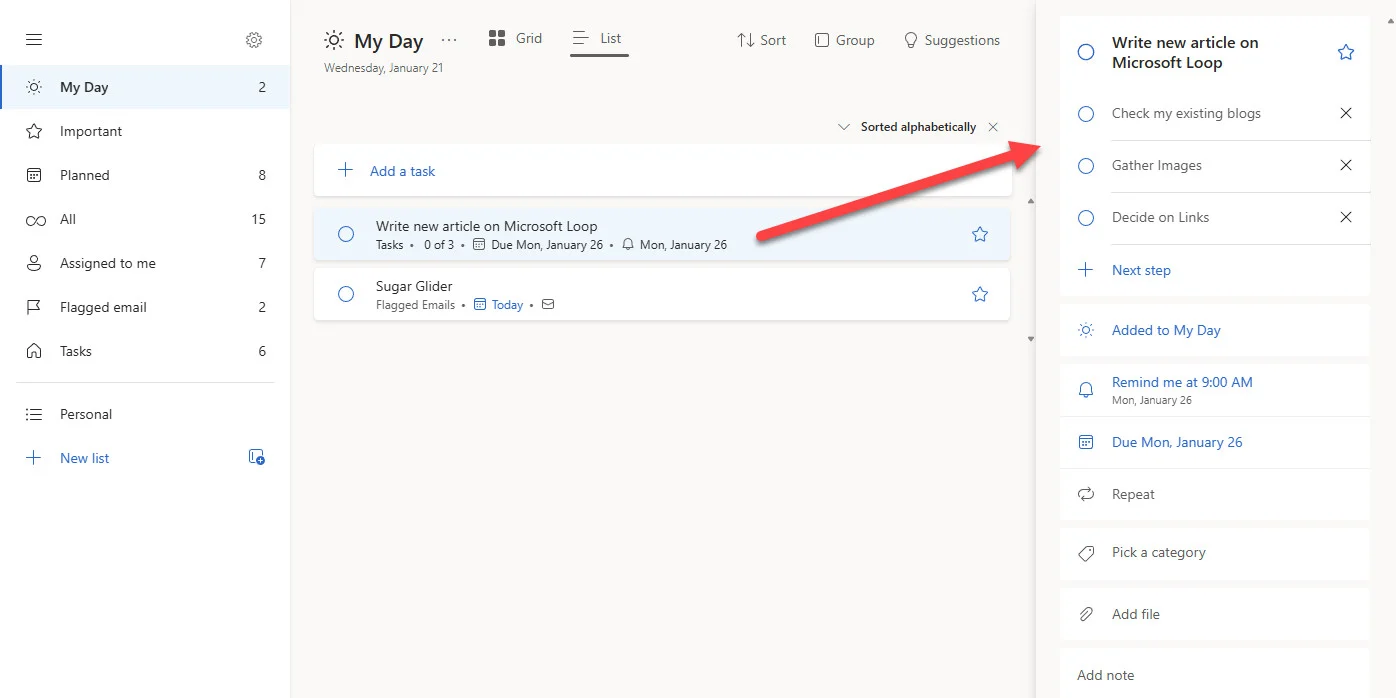This screenshot has height=698, width=1396.
Task: Open the settings gear icon
Action: pos(254,40)
